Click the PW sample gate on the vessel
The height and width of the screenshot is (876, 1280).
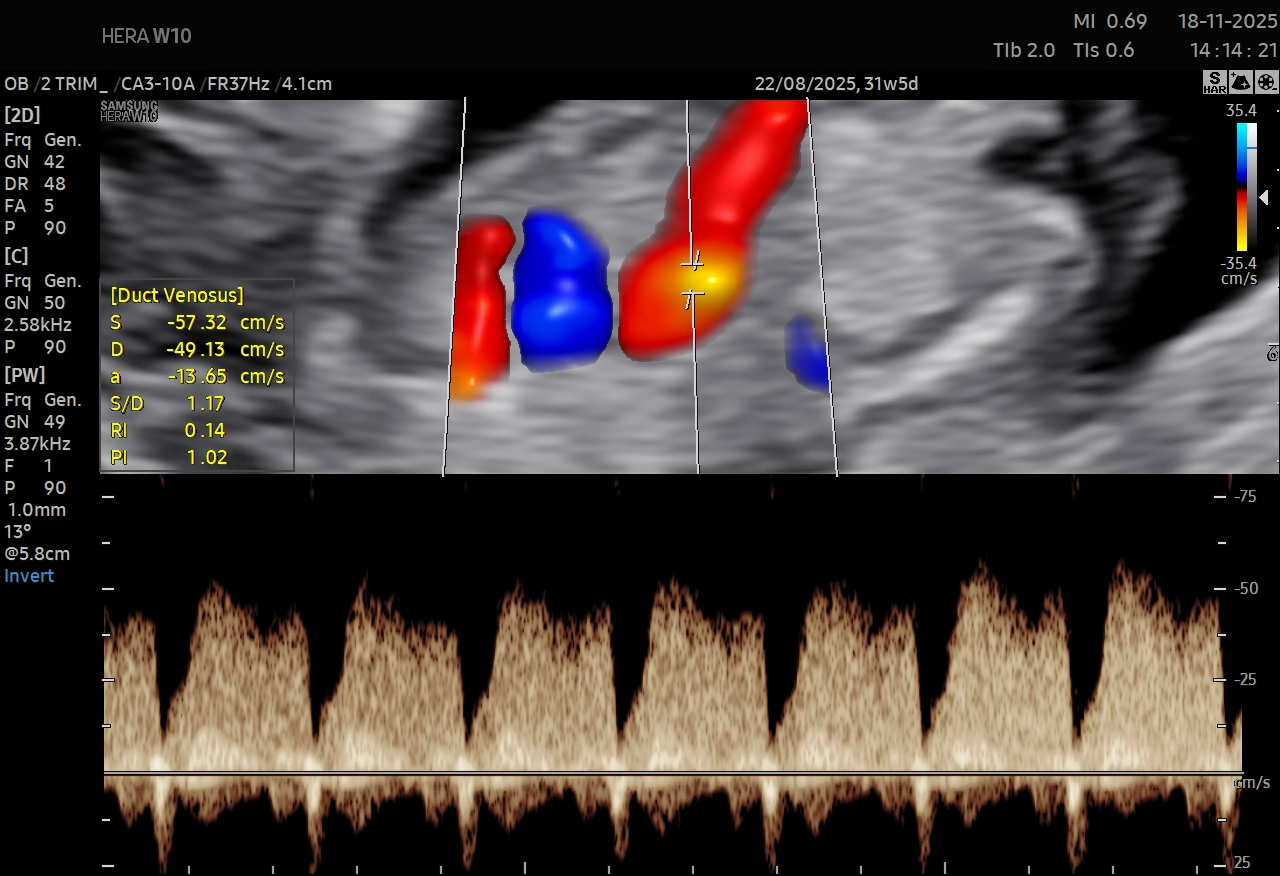click(x=693, y=279)
